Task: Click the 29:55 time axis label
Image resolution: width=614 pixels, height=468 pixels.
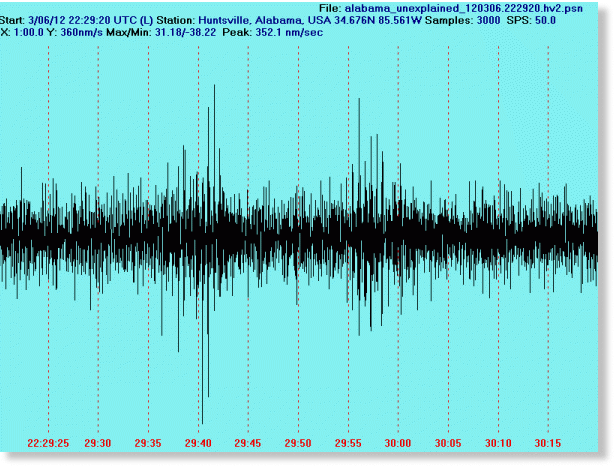Action: click(348, 443)
